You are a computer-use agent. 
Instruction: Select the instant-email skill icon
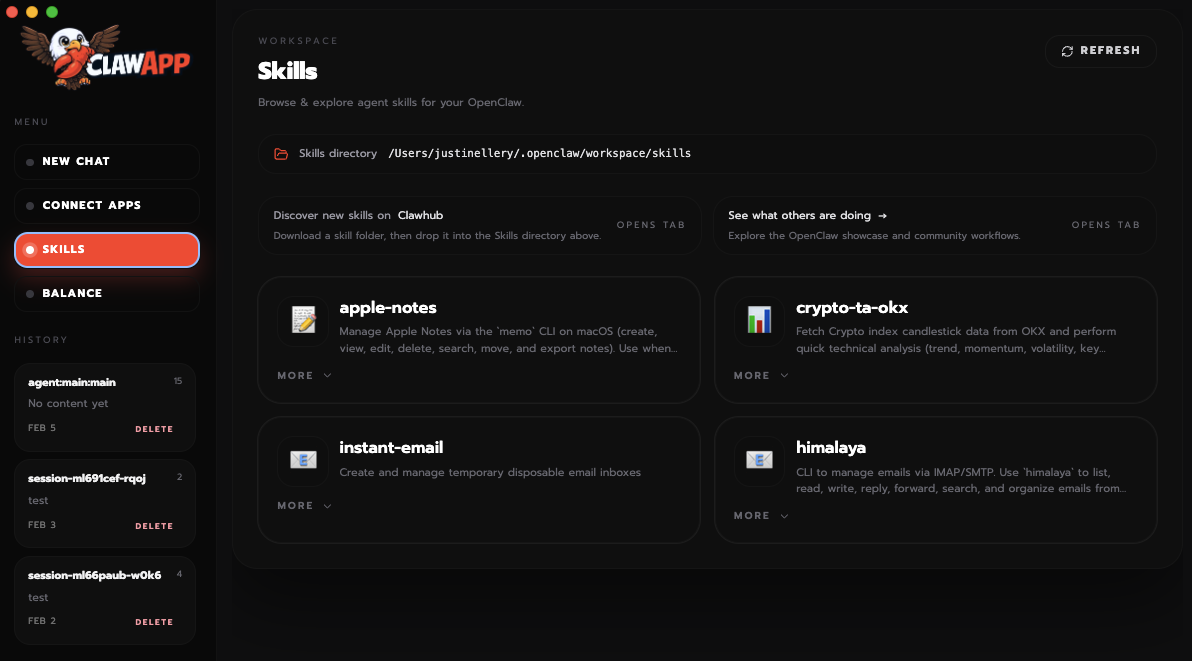pos(302,460)
